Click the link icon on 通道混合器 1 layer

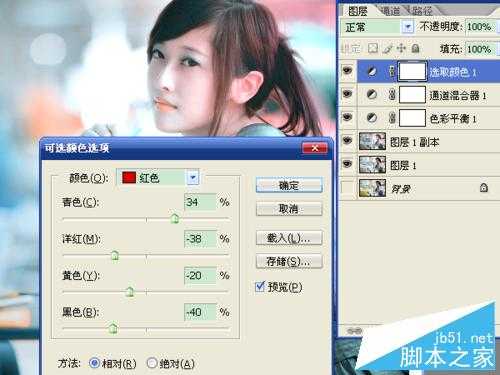point(392,95)
